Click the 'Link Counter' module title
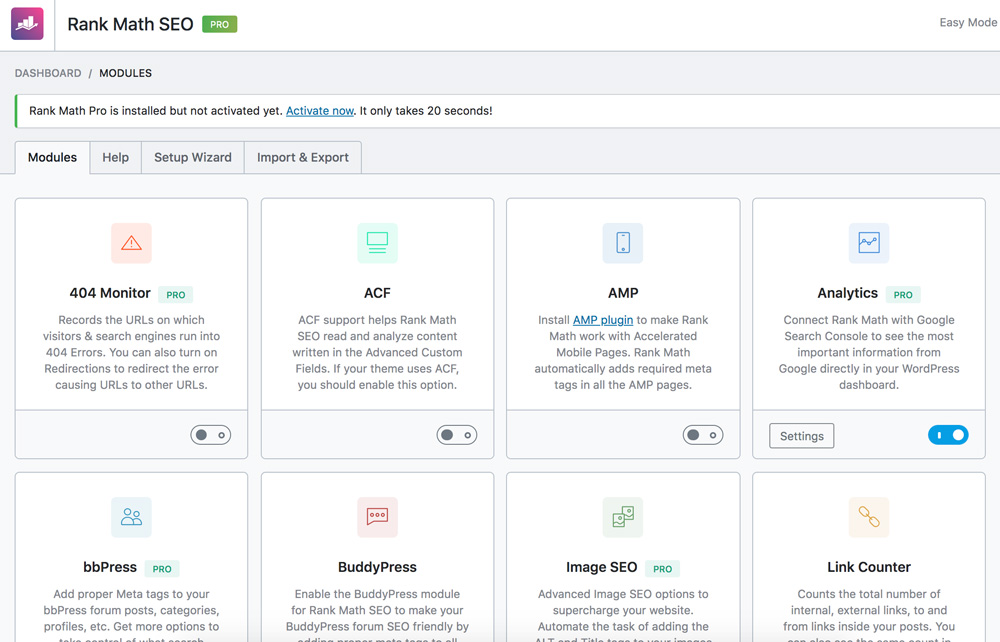Viewport: 1000px width, 642px height. click(x=869, y=567)
